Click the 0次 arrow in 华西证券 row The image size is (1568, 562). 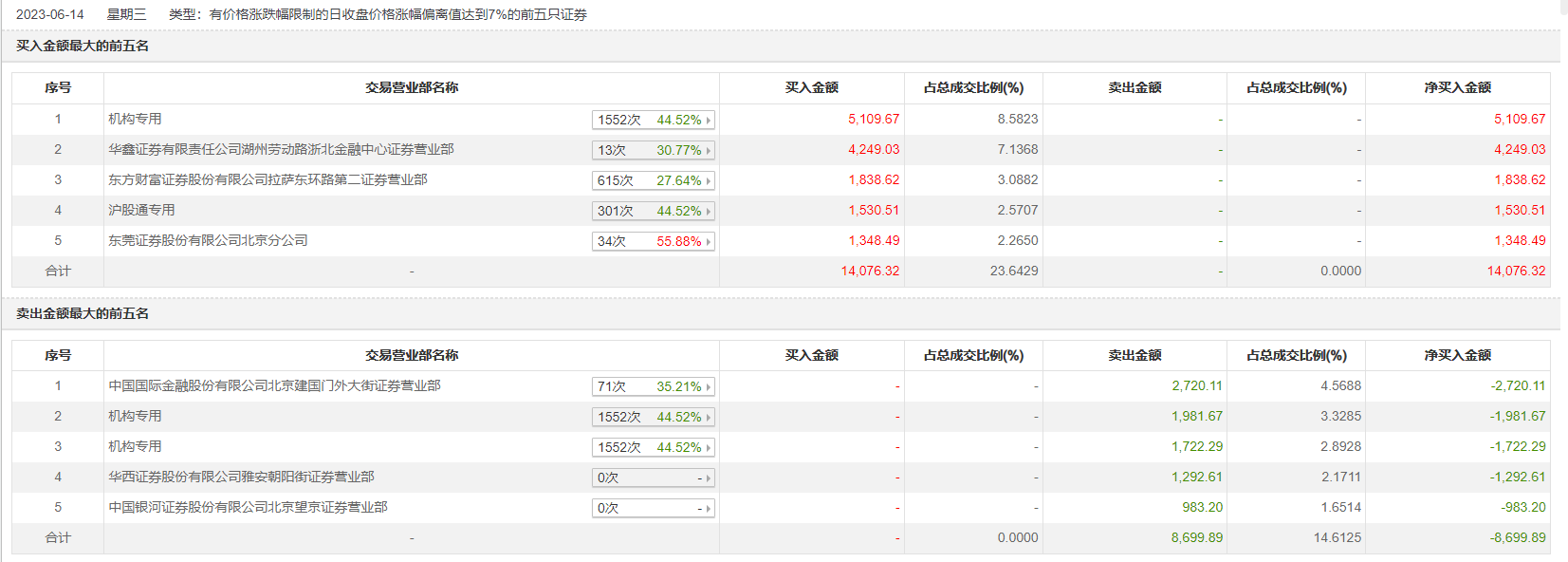708,478
